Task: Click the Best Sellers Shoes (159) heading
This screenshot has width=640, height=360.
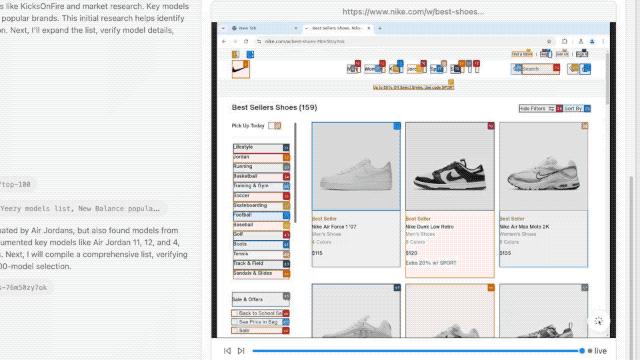Action: pos(274,107)
